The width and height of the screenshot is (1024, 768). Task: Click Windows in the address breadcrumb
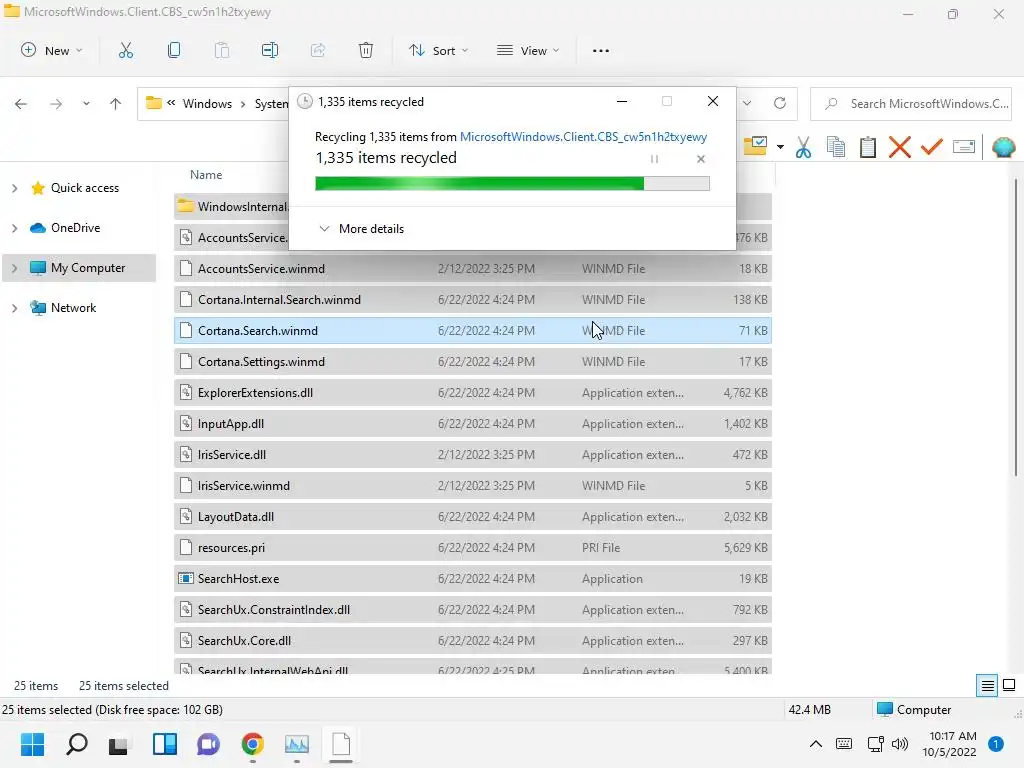207,104
